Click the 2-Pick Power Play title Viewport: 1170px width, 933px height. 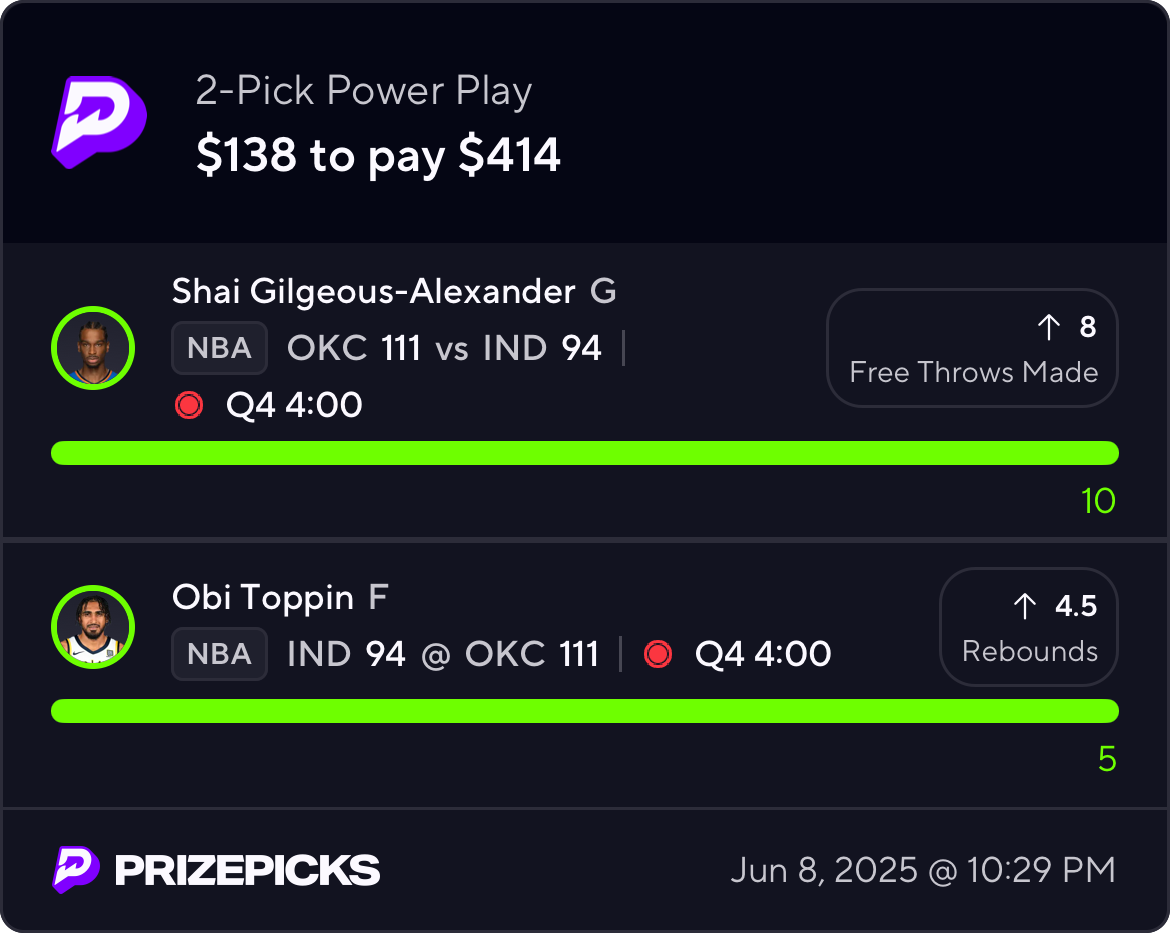click(x=364, y=91)
